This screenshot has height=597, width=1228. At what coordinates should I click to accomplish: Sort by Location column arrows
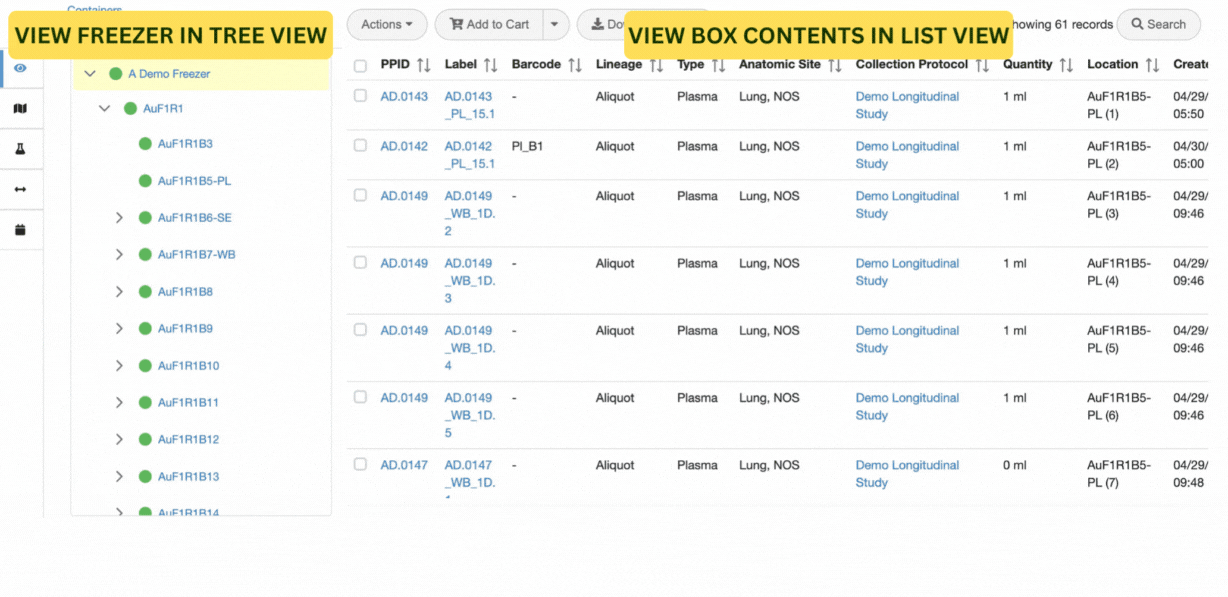point(1152,65)
